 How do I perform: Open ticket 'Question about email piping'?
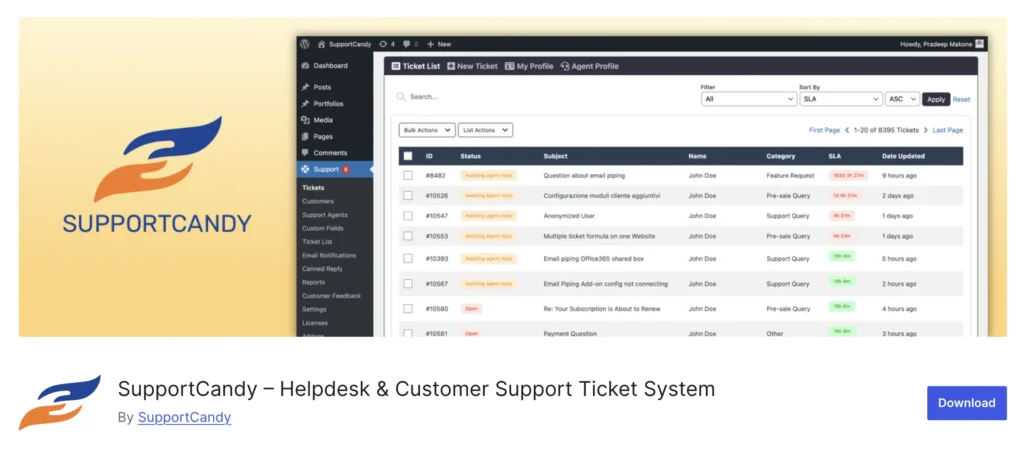[584, 176]
